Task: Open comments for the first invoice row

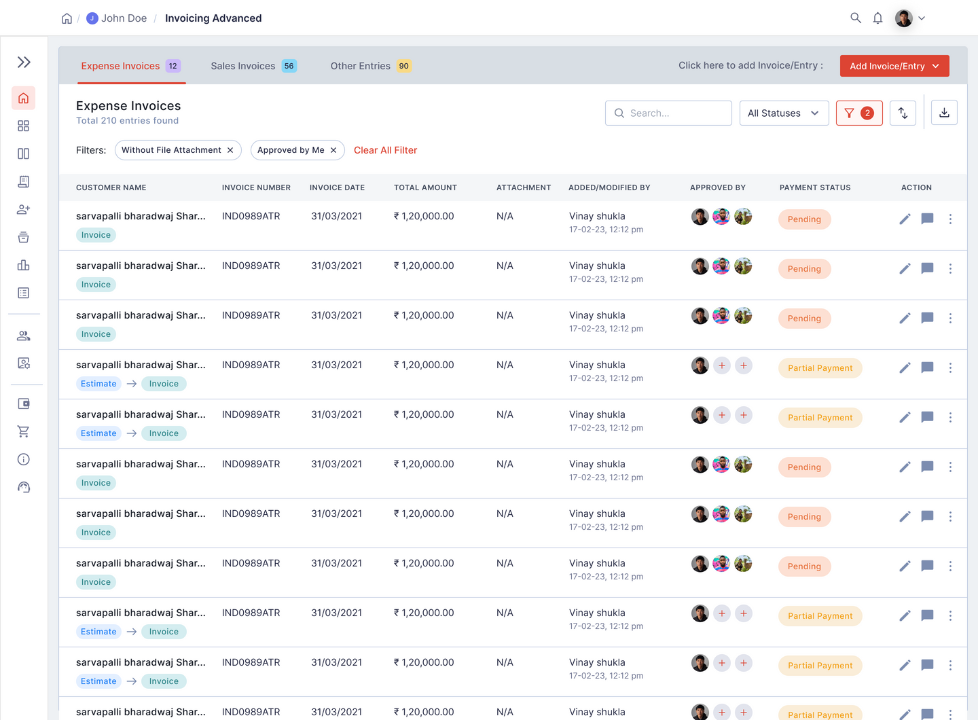Action: 927,219
